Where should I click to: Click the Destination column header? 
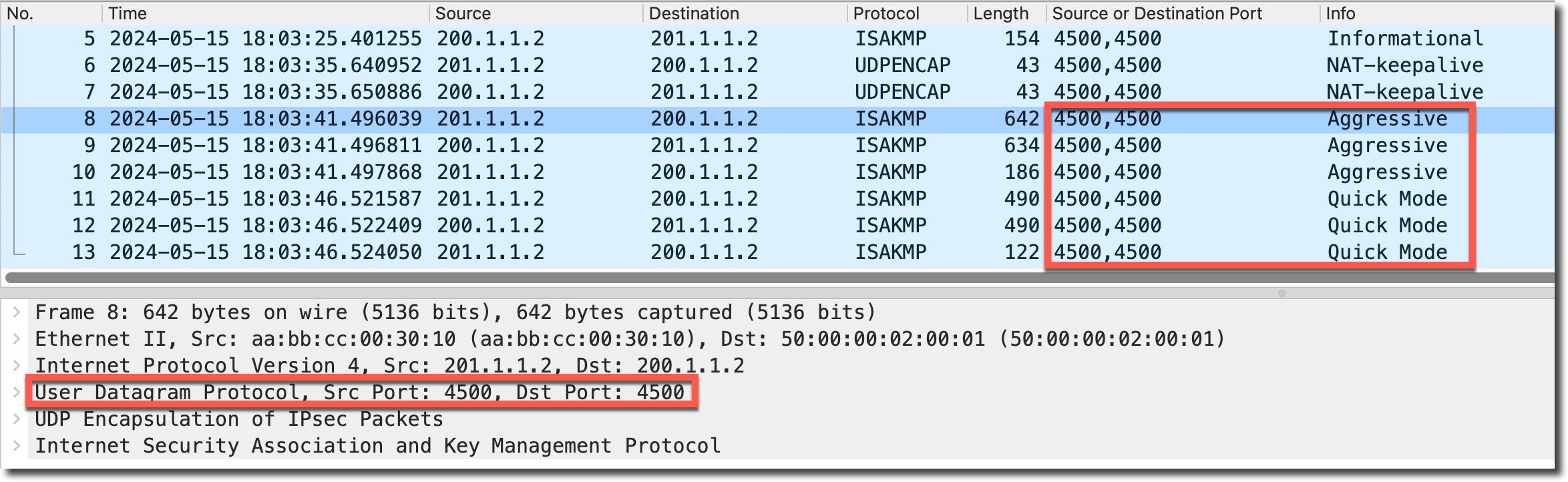(x=694, y=13)
